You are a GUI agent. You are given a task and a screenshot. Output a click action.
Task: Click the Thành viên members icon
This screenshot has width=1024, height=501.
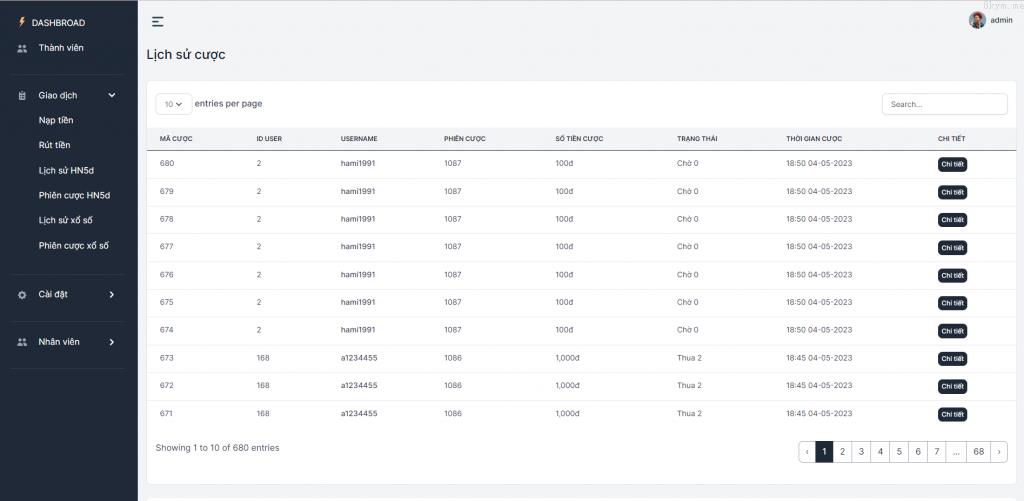pos(22,48)
